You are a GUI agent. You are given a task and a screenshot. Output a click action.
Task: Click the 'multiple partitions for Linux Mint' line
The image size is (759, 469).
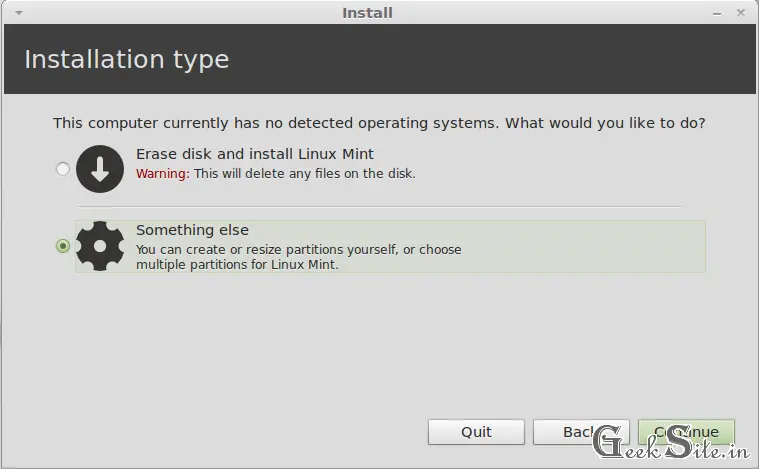237,265
